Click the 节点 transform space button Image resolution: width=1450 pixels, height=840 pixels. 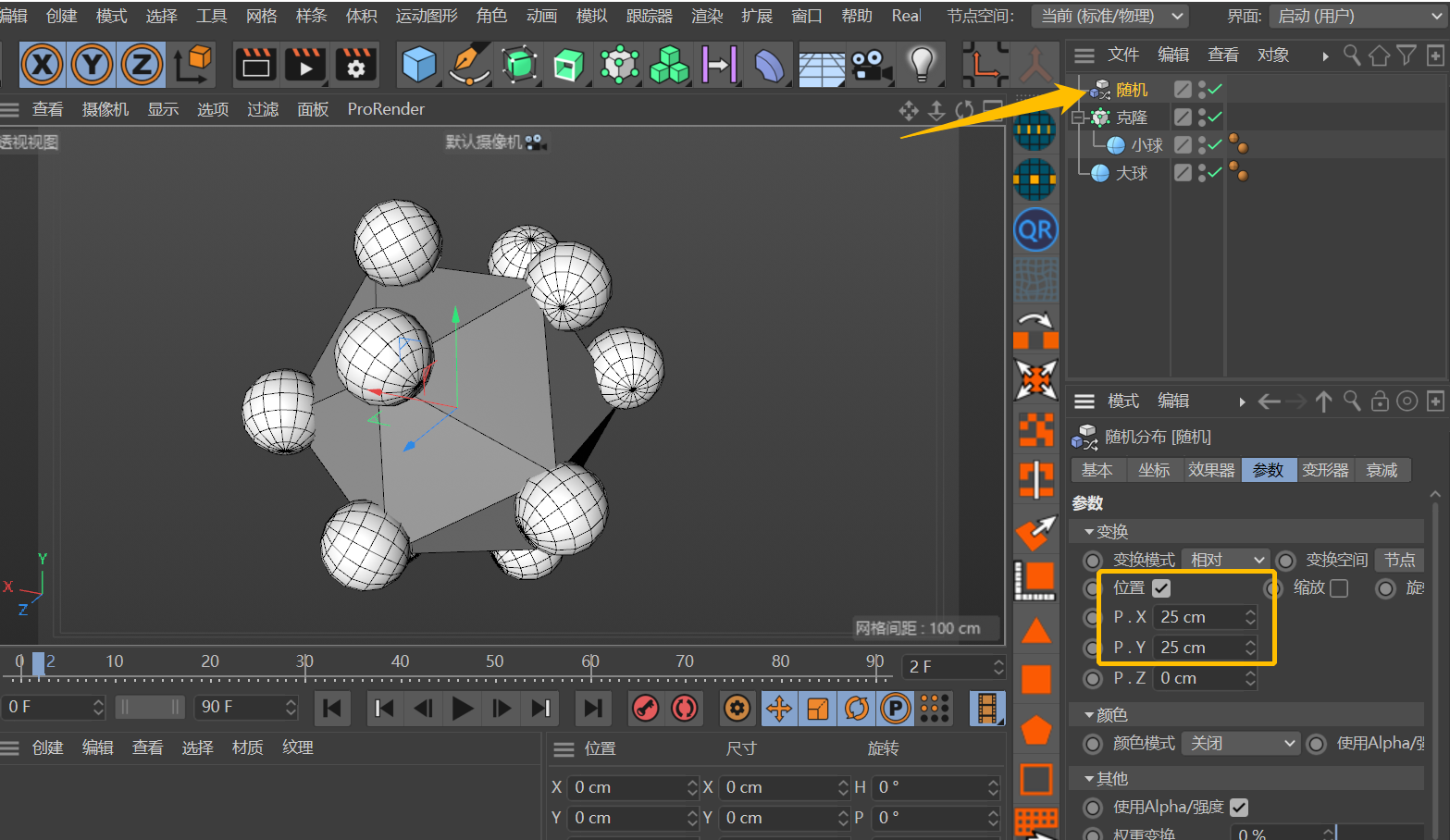[x=1399, y=560]
